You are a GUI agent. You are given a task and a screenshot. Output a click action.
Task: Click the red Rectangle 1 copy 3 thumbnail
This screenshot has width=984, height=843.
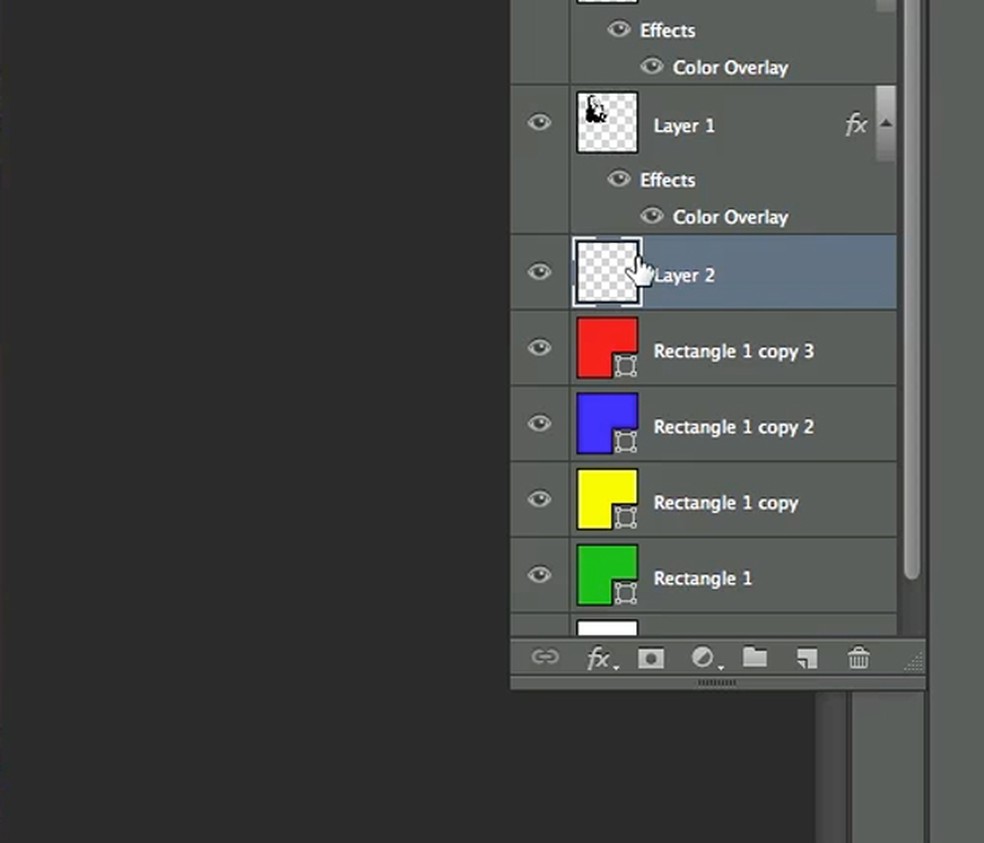(x=607, y=348)
